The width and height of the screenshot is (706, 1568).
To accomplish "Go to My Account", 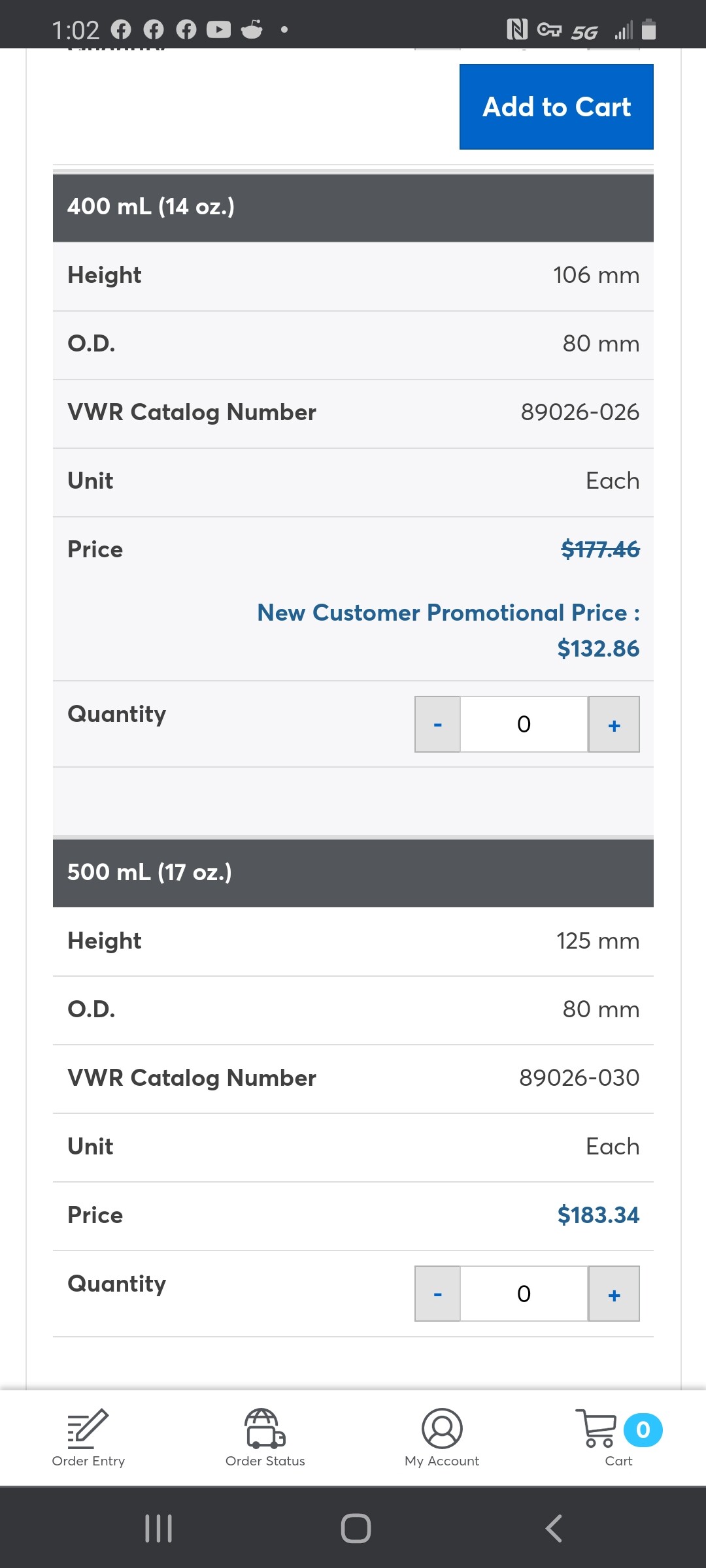I will pos(442,1437).
